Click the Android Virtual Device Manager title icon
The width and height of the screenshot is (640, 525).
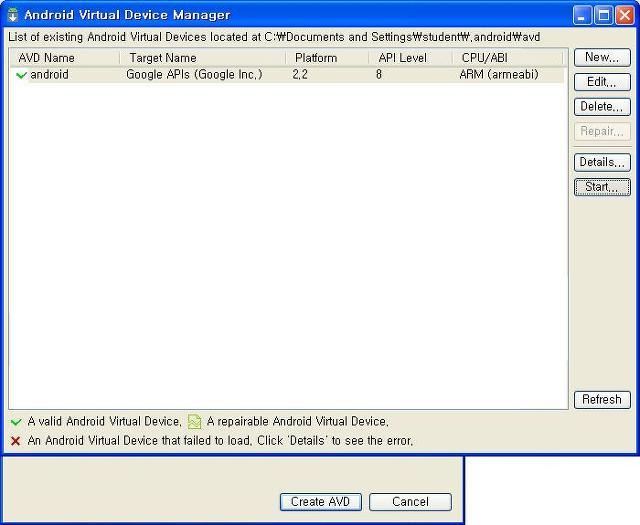(13, 15)
